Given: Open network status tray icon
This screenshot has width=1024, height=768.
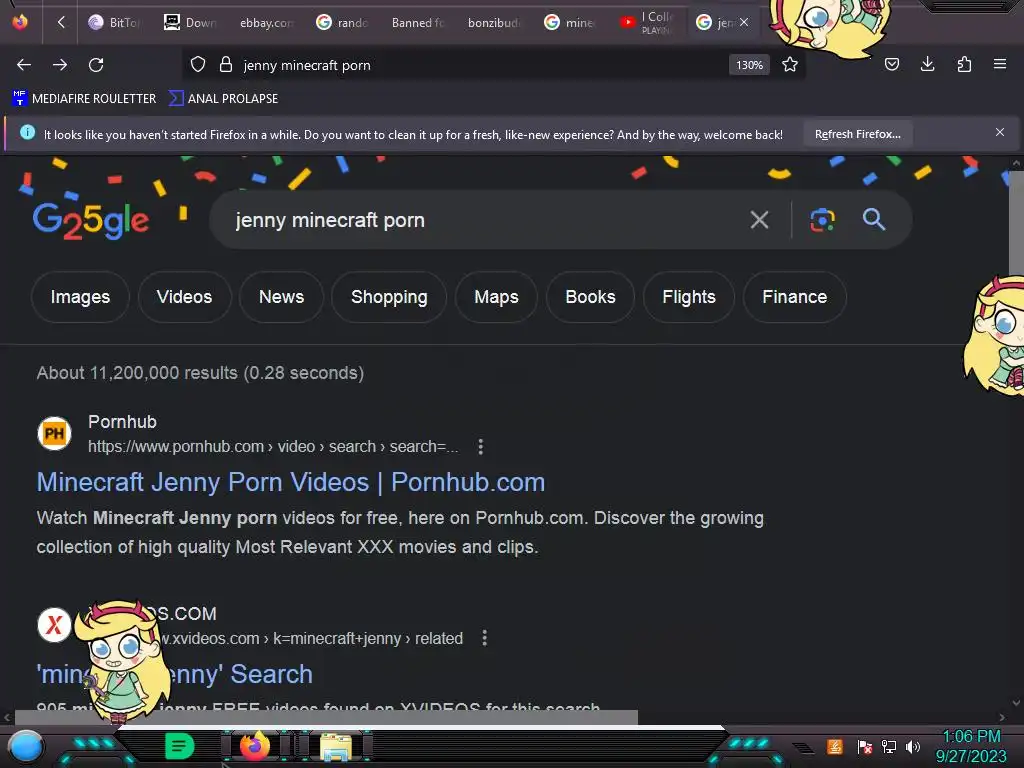Looking at the screenshot, I should click(x=889, y=746).
